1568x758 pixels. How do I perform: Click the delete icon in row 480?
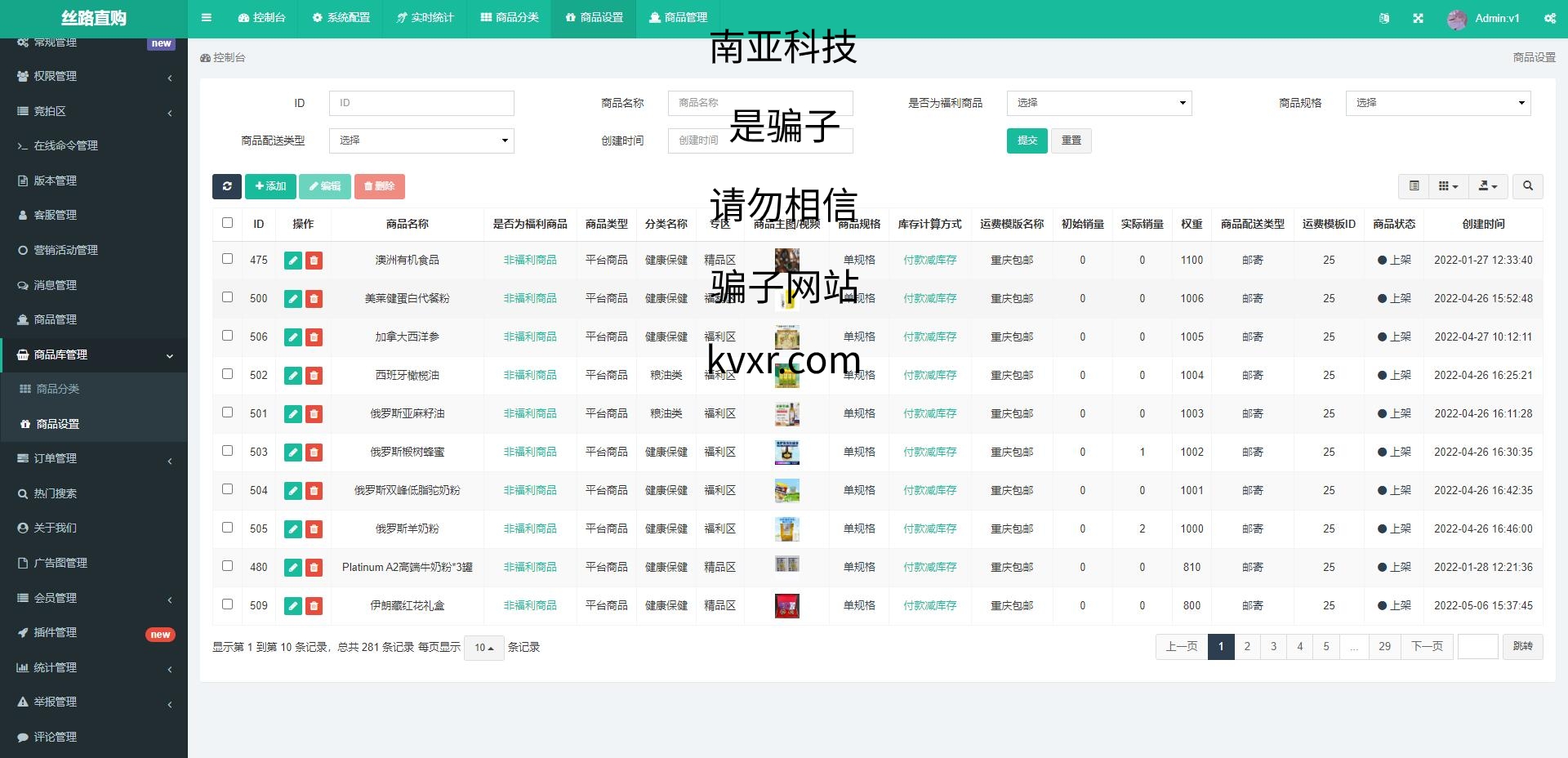314,568
